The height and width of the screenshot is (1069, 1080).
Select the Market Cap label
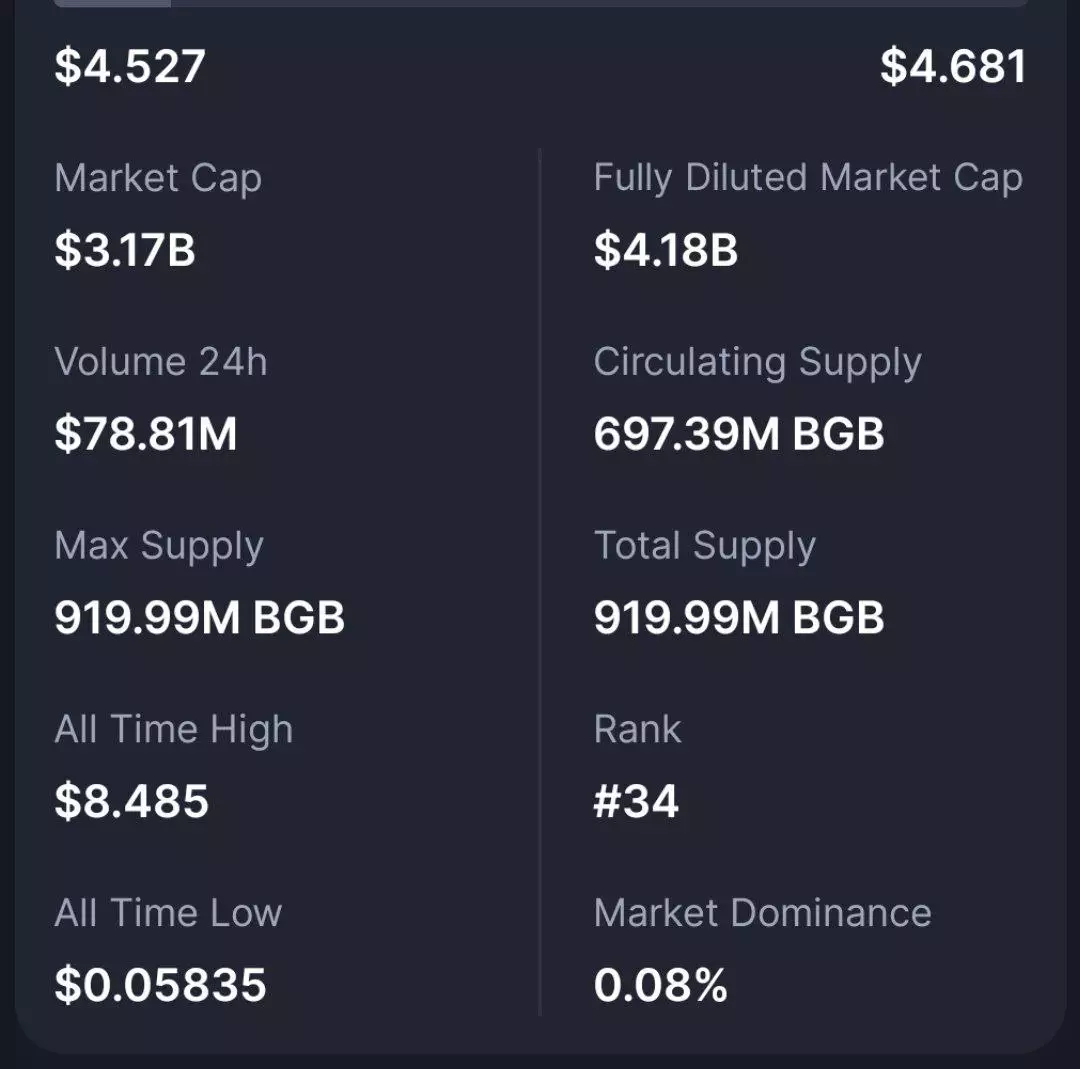point(158,179)
